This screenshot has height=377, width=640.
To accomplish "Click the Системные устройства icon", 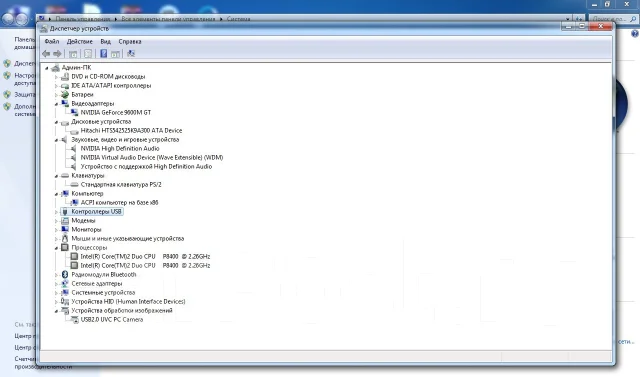I will point(65,293).
